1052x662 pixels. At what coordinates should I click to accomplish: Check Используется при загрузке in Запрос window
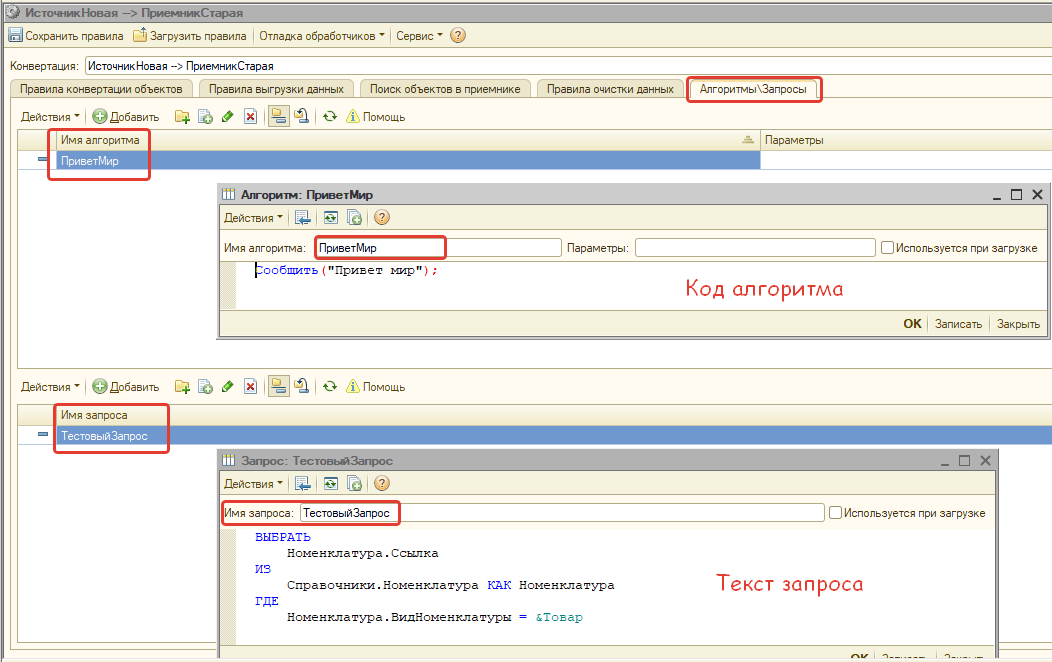(x=835, y=512)
